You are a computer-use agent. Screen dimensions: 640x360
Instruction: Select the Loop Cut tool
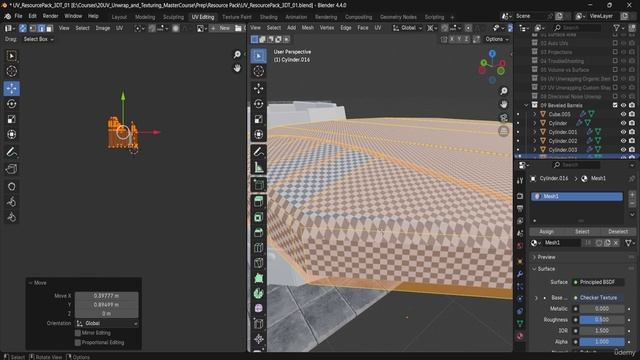(x=258, y=248)
